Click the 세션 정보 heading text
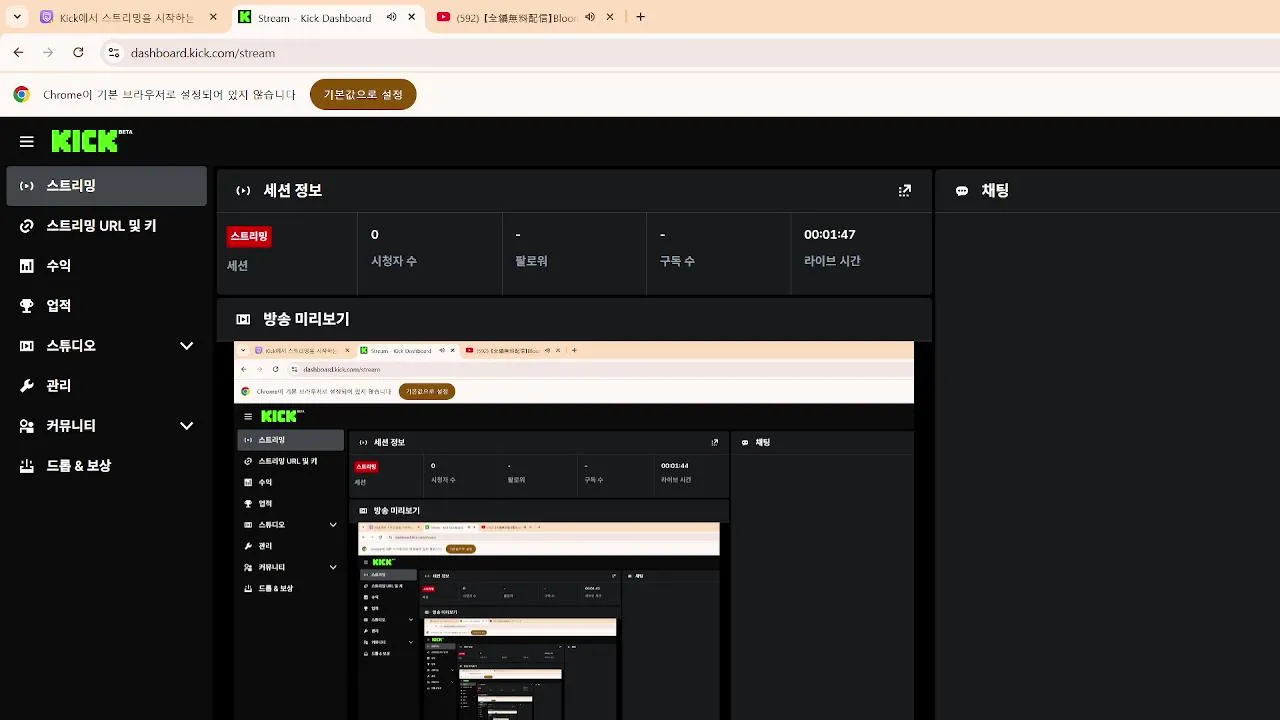 (292, 191)
